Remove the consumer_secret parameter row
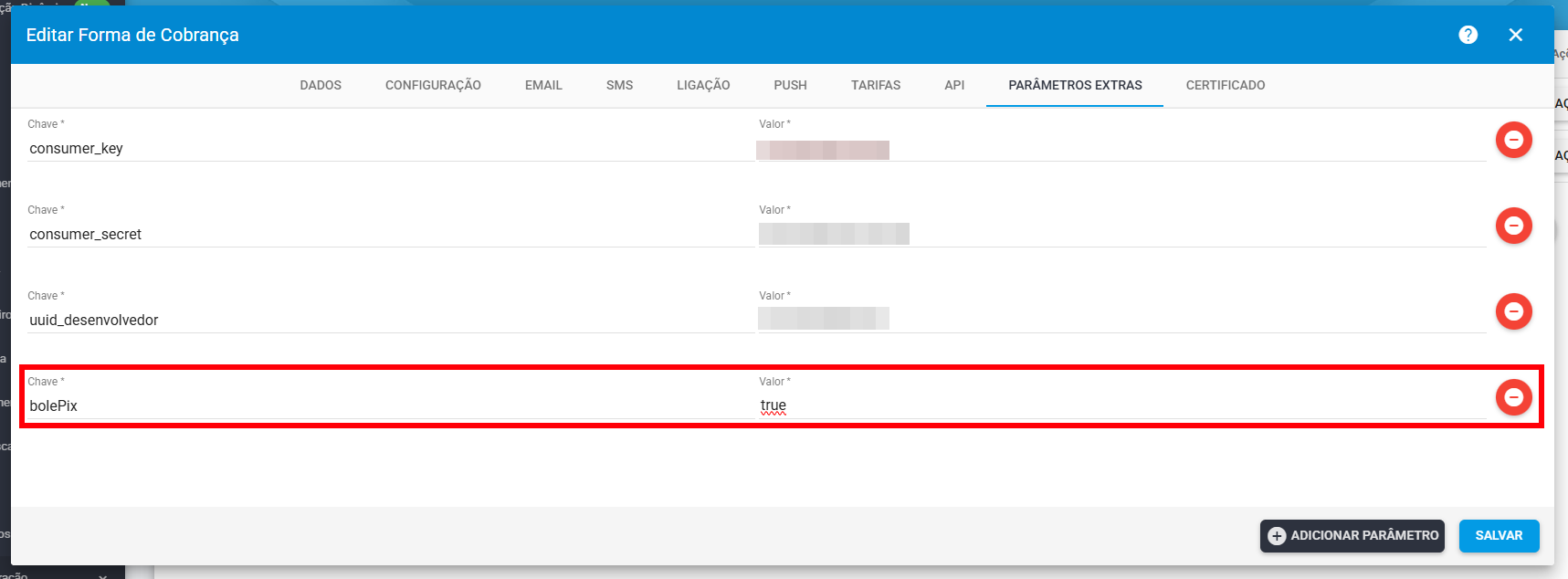This screenshot has height=579, width=1568. [1513, 226]
